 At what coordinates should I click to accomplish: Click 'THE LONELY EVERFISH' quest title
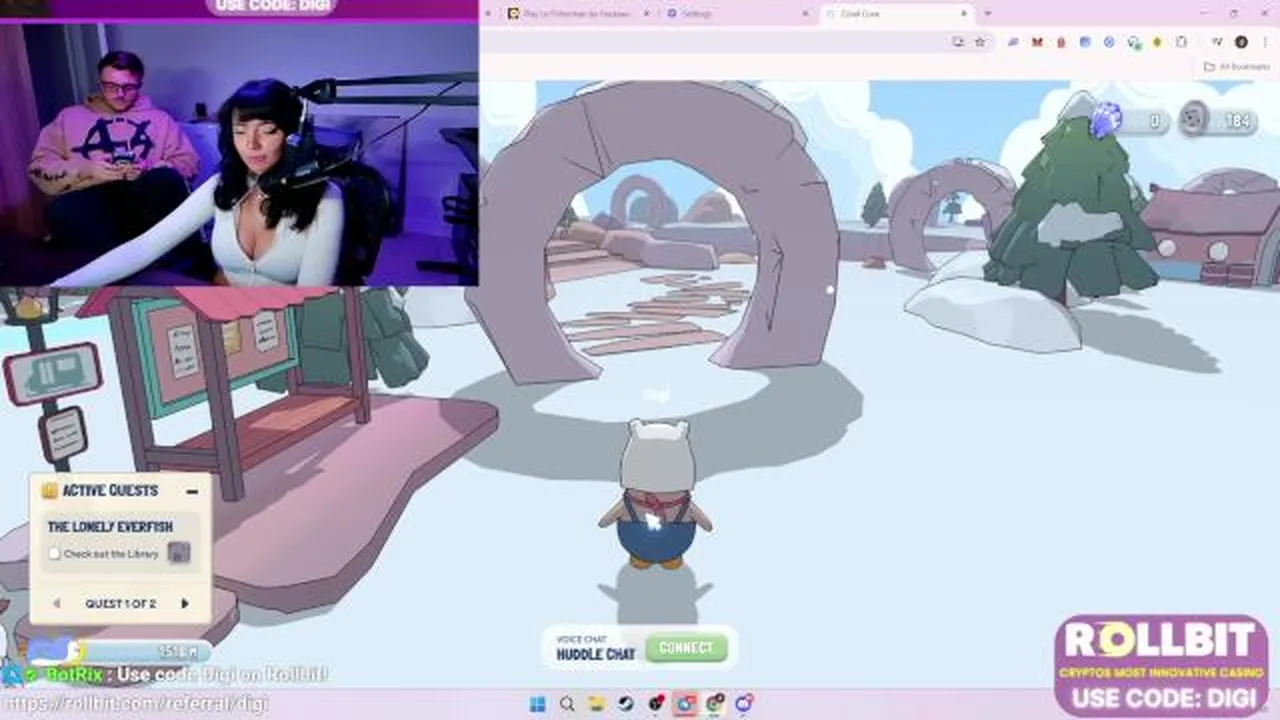[110, 527]
